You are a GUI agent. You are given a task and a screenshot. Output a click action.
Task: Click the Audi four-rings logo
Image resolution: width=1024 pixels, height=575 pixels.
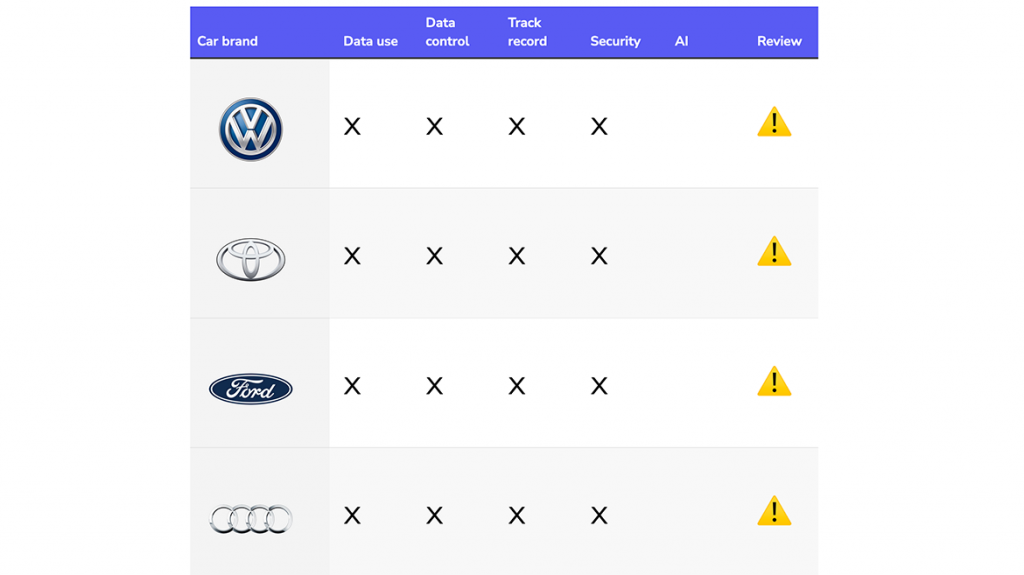[x=251, y=519]
